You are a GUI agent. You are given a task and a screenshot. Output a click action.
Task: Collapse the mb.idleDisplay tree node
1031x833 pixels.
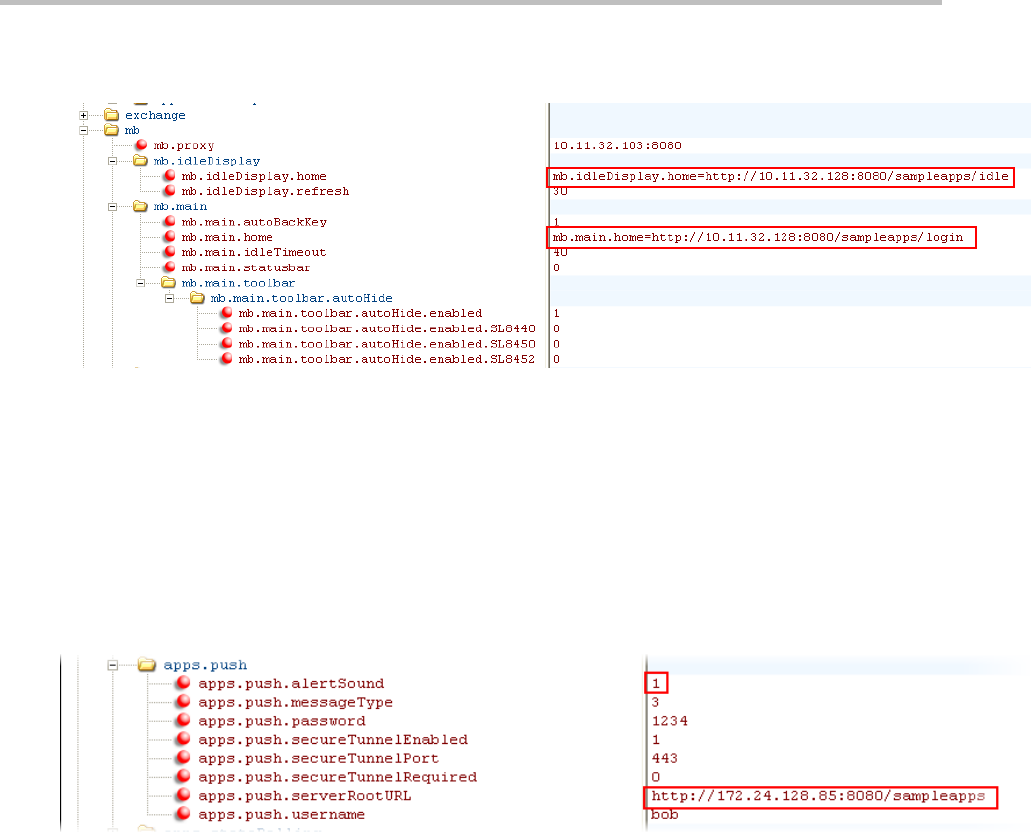point(113,161)
